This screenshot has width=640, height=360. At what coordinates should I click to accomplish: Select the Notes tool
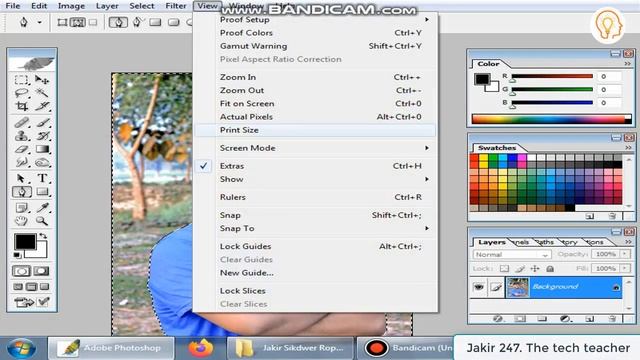pyautogui.click(x=21, y=207)
